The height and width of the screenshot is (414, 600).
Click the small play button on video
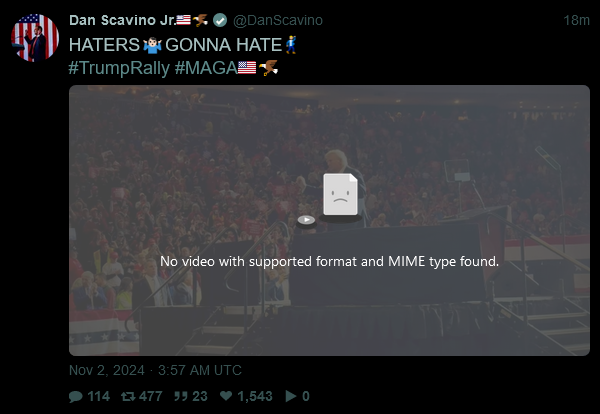[x=307, y=220]
